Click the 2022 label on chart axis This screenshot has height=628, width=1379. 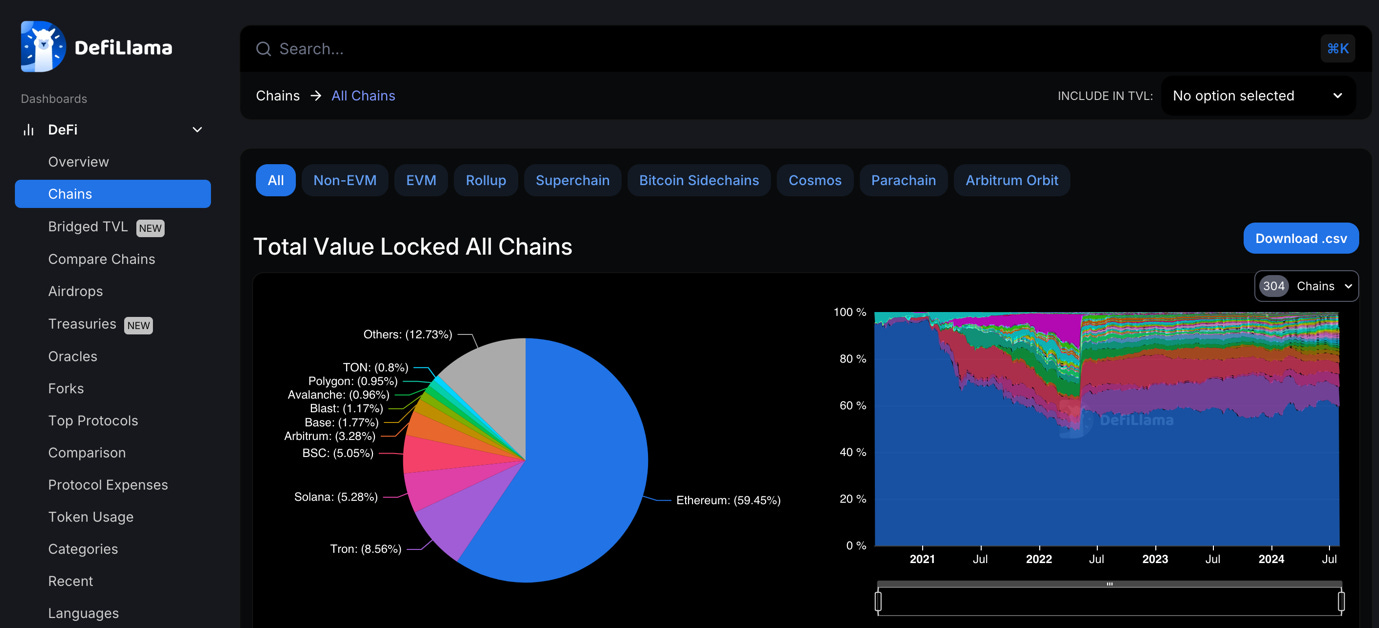click(x=1039, y=559)
